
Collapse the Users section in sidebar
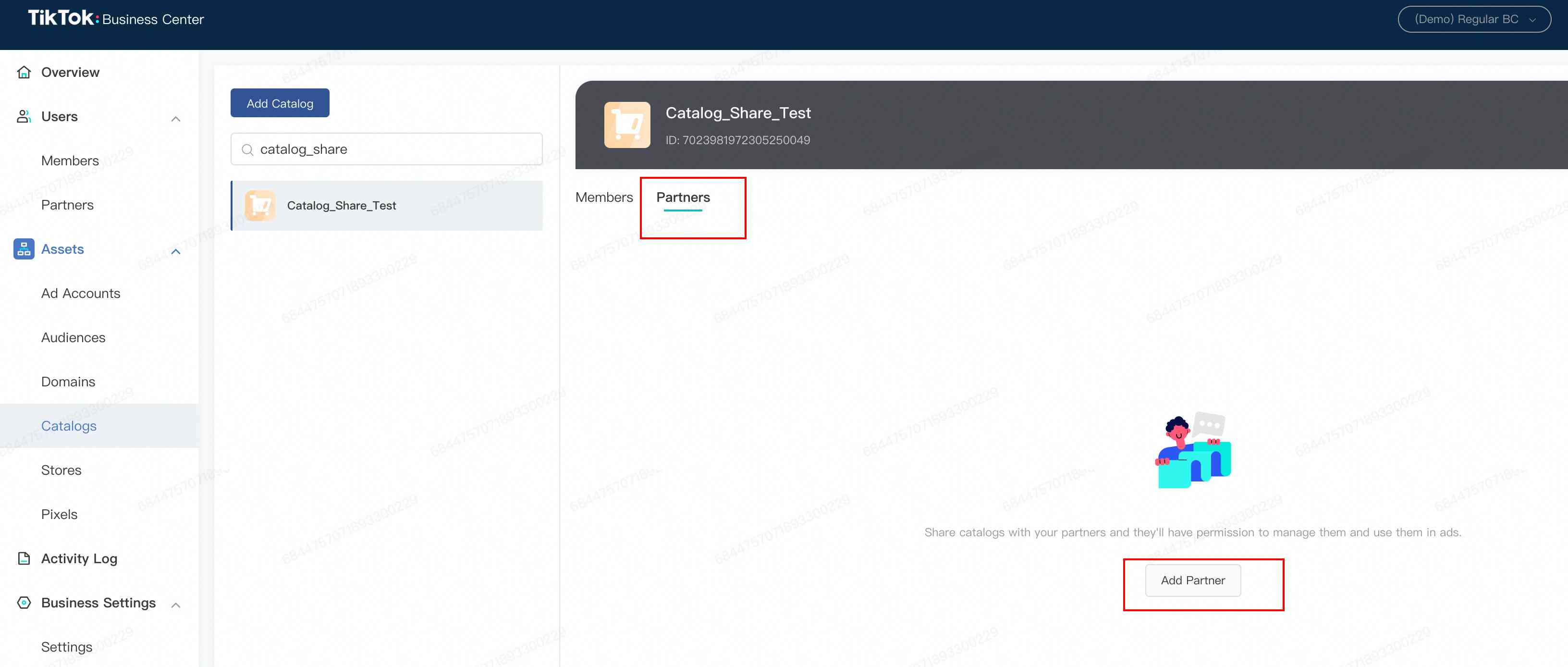coord(176,119)
